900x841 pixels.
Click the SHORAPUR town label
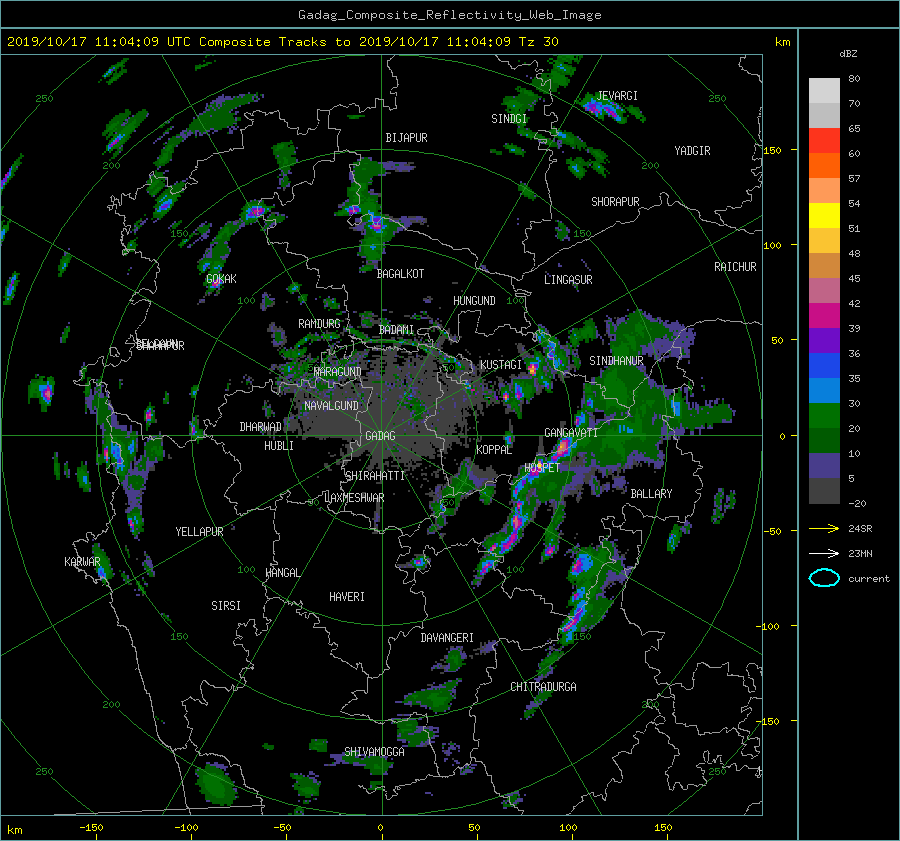point(615,202)
